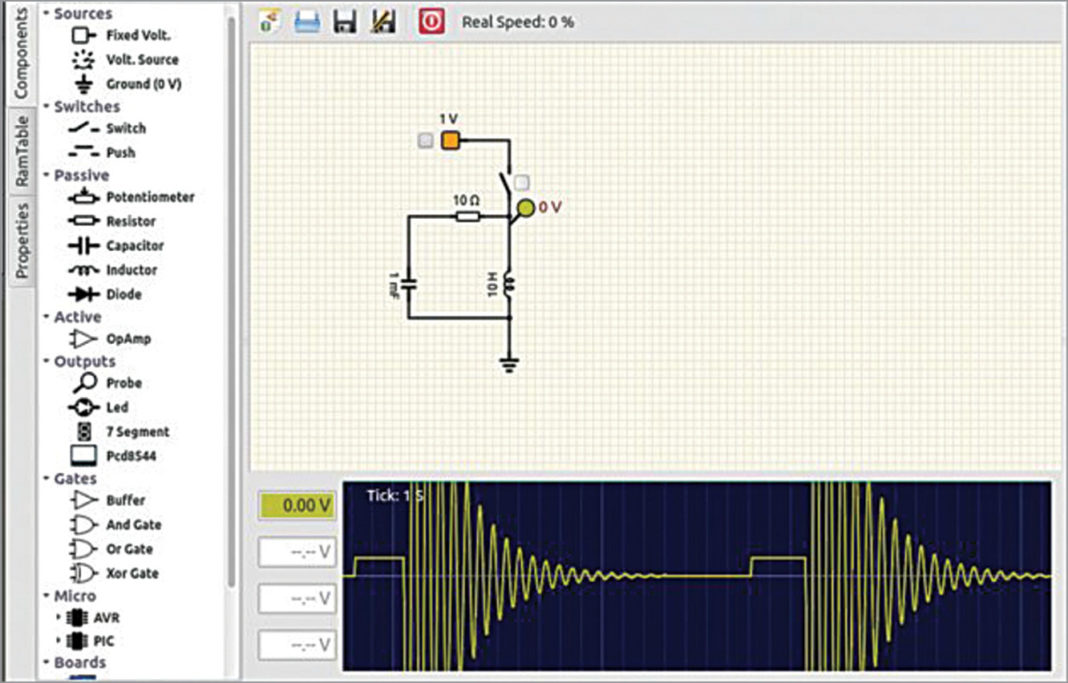
Task: Click the yellow 0.00 V channel readout
Action: pyautogui.click(x=297, y=506)
